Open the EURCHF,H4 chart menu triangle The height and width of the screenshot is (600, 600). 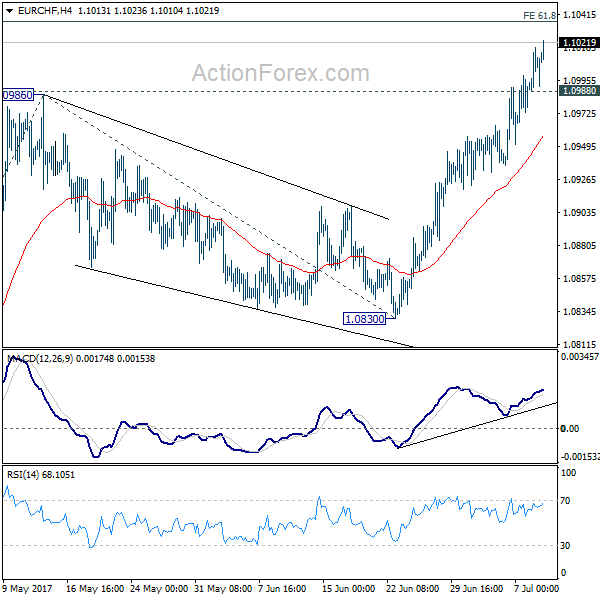[x=10, y=11]
